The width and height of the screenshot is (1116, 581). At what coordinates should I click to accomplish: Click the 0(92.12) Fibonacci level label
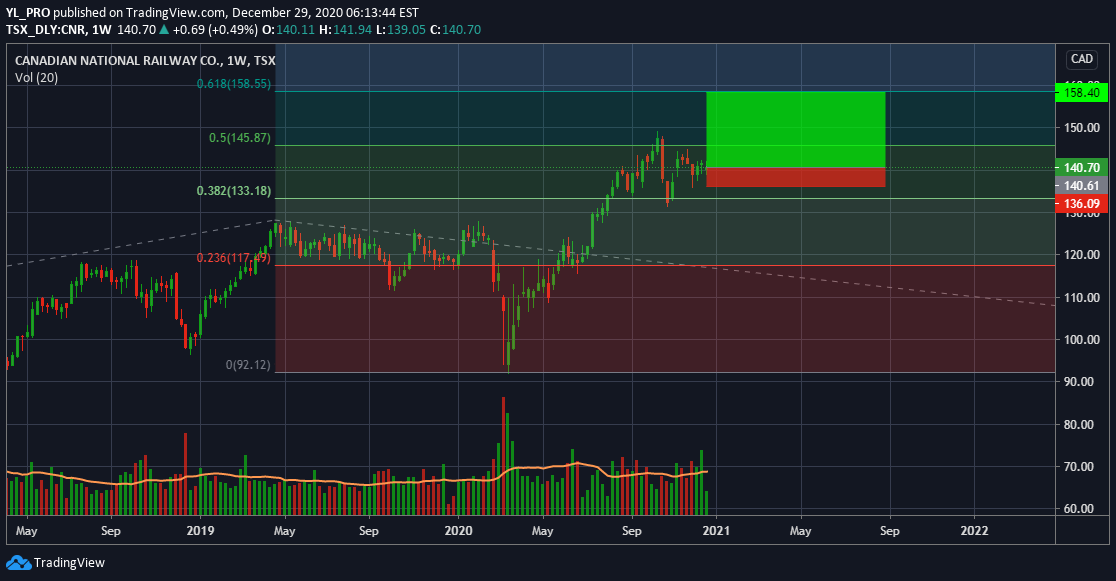click(x=248, y=365)
